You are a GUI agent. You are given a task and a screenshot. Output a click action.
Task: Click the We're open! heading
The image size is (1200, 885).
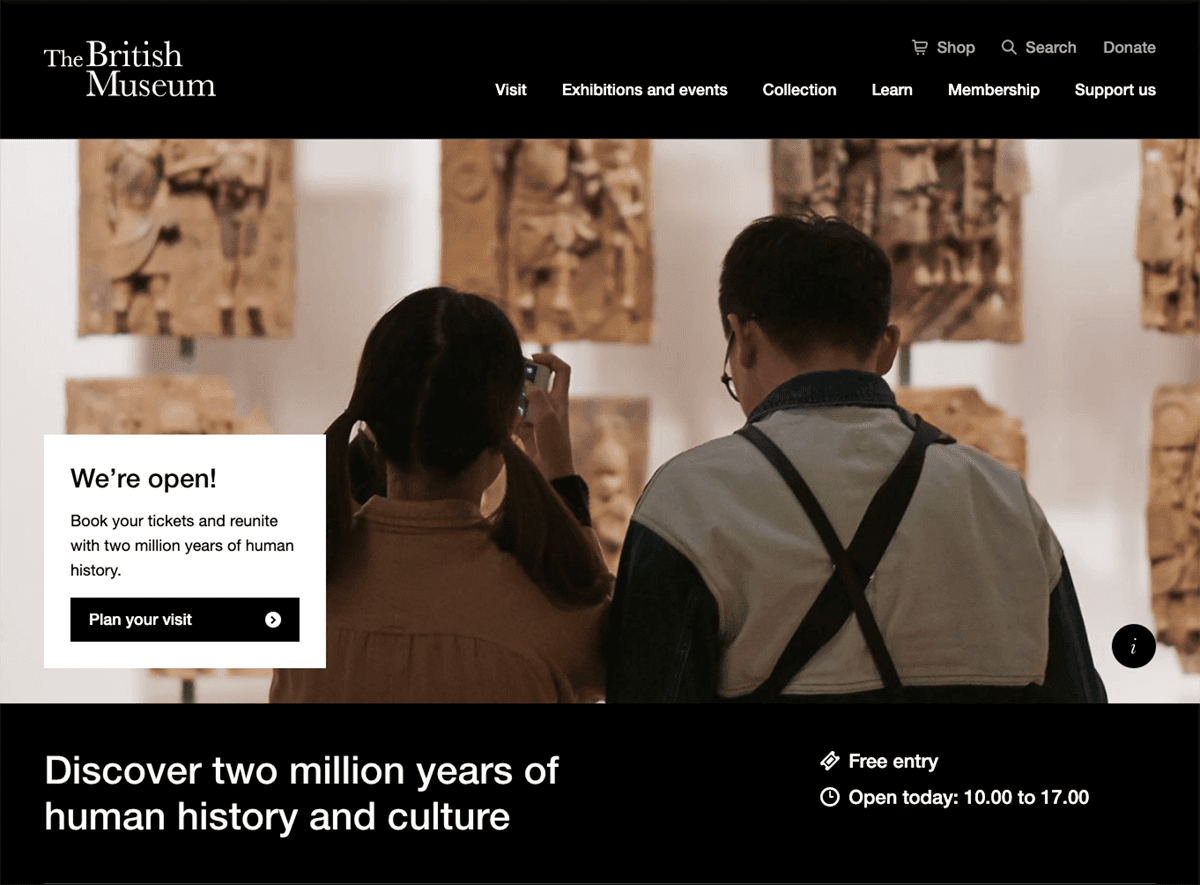(143, 478)
